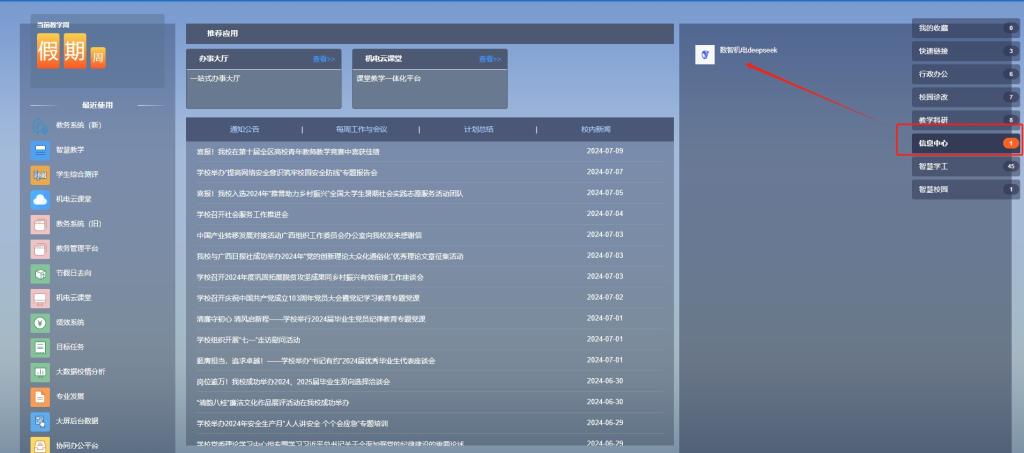The image size is (1024, 453).
Task: Switch to the 校内新闻 tab
Action: coord(595,129)
